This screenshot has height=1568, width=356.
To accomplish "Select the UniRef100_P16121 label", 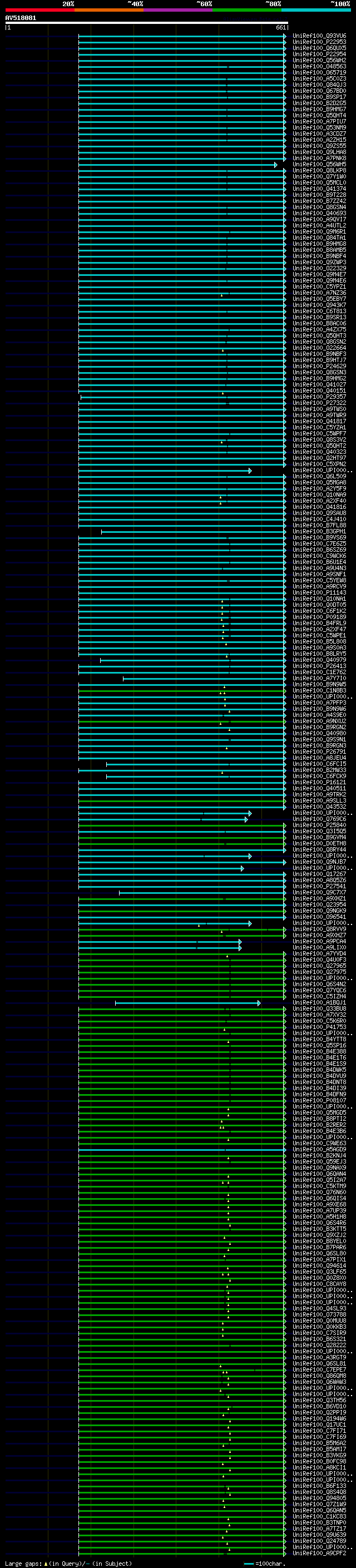I will tap(319, 782).
